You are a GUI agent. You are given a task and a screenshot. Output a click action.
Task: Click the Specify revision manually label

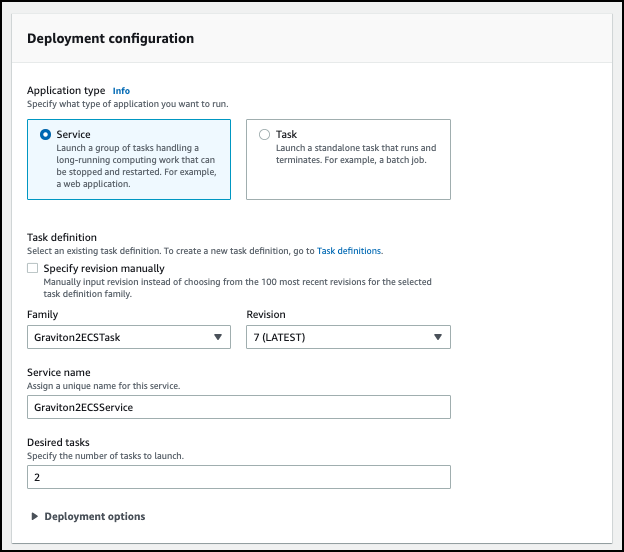click(x=104, y=268)
